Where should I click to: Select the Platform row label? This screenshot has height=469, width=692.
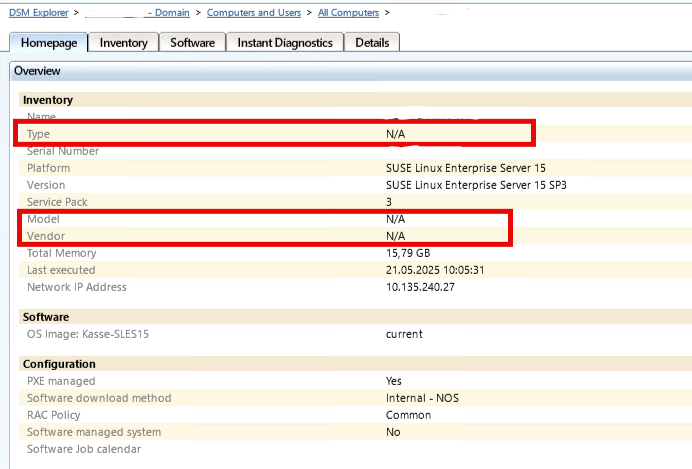point(48,168)
